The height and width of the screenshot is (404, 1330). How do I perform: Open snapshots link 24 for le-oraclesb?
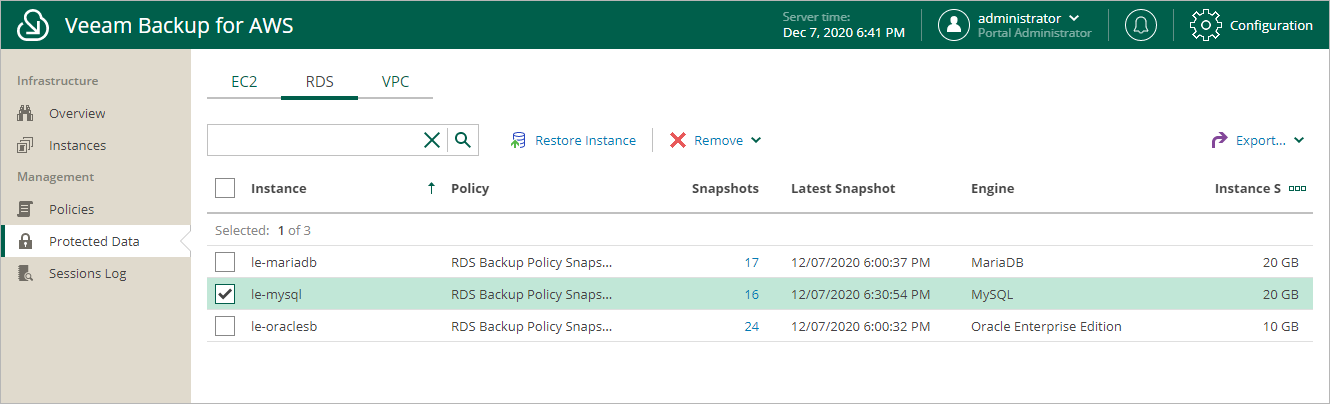click(x=751, y=327)
